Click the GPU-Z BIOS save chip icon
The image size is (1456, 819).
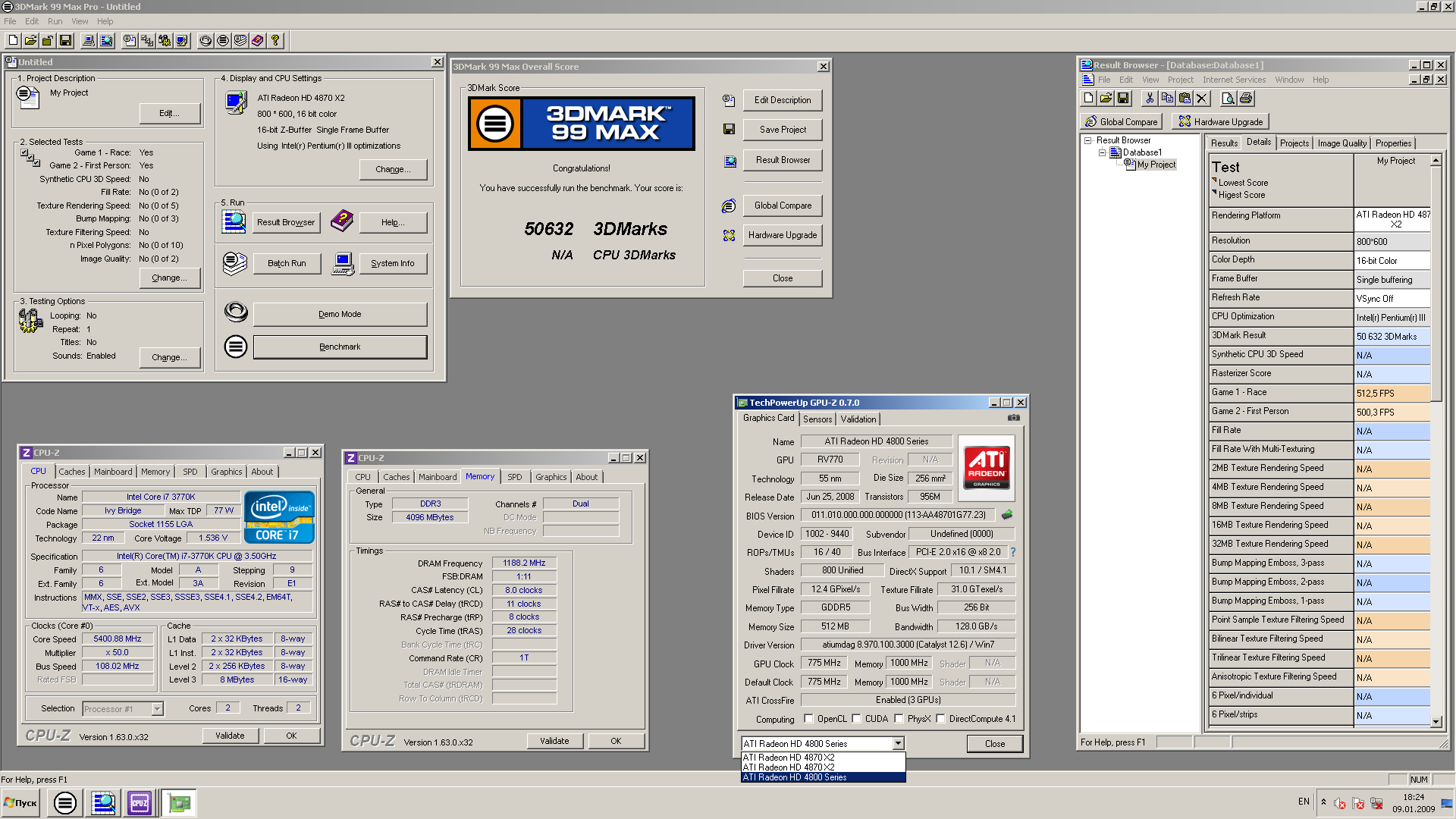click(1007, 515)
